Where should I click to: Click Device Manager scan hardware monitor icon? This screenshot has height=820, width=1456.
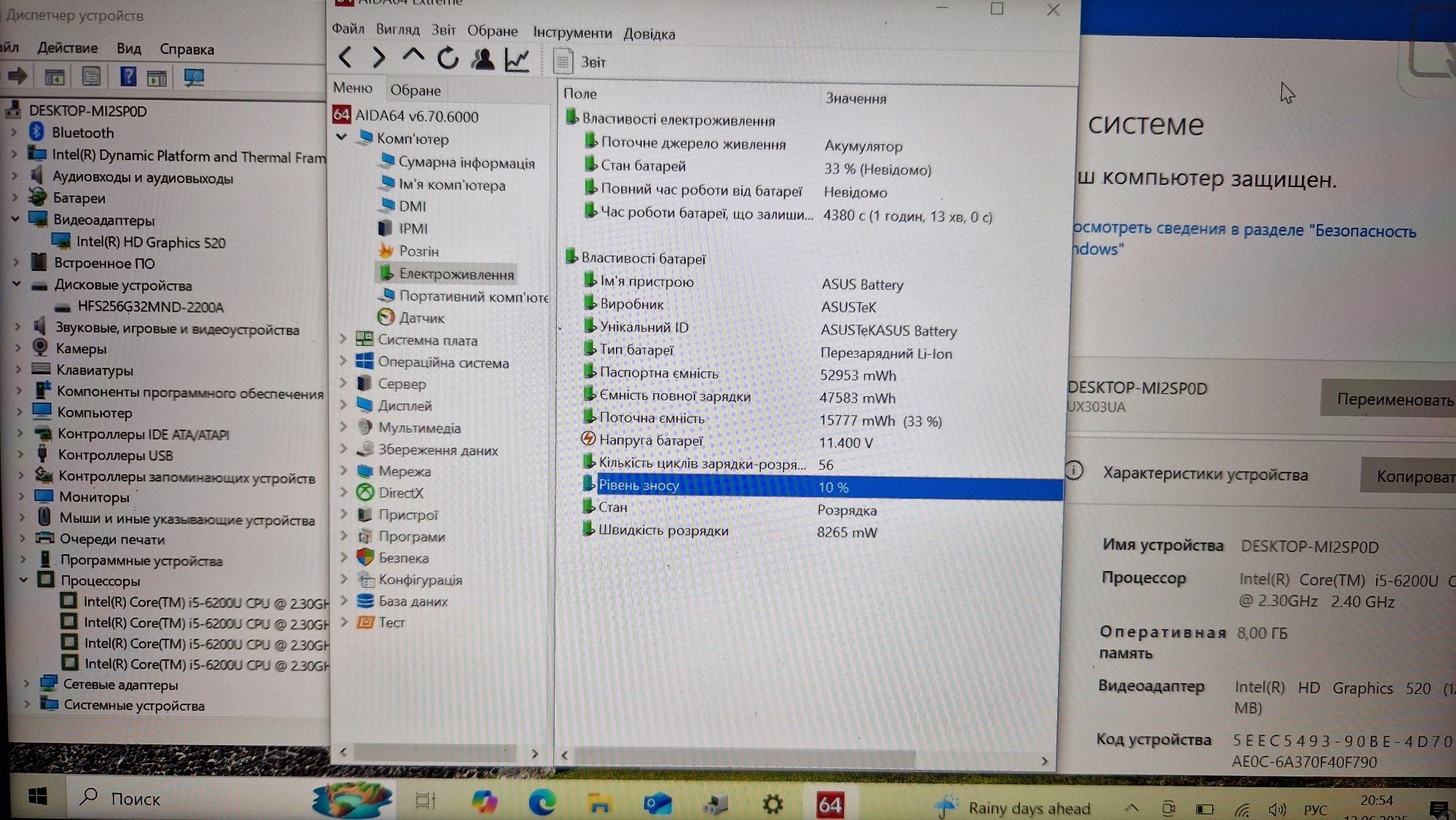(x=194, y=77)
